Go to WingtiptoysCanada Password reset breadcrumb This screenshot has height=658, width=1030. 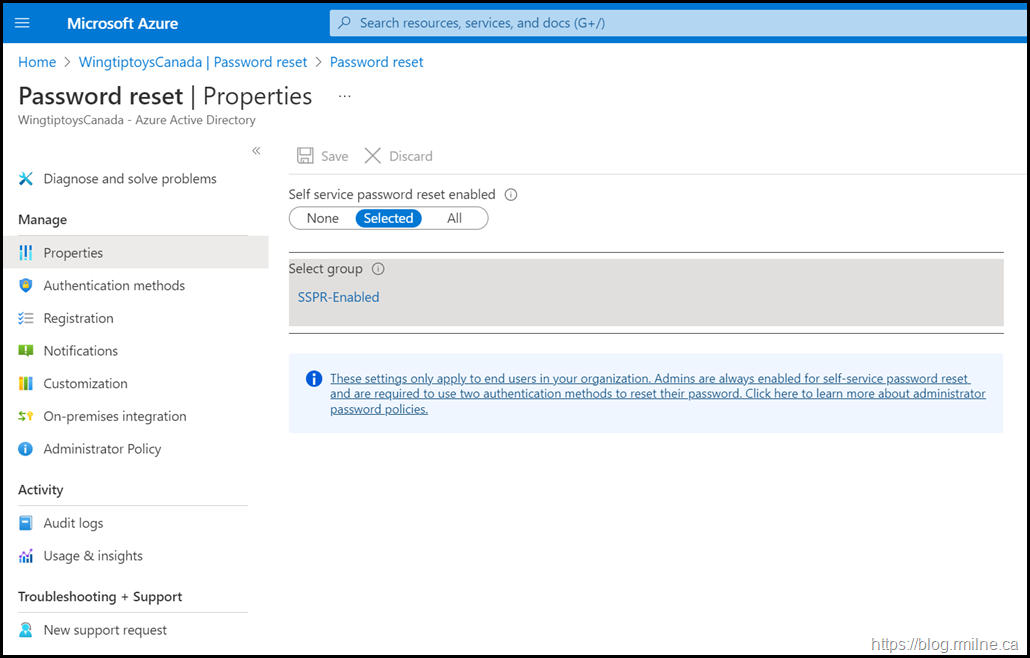tap(193, 62)
